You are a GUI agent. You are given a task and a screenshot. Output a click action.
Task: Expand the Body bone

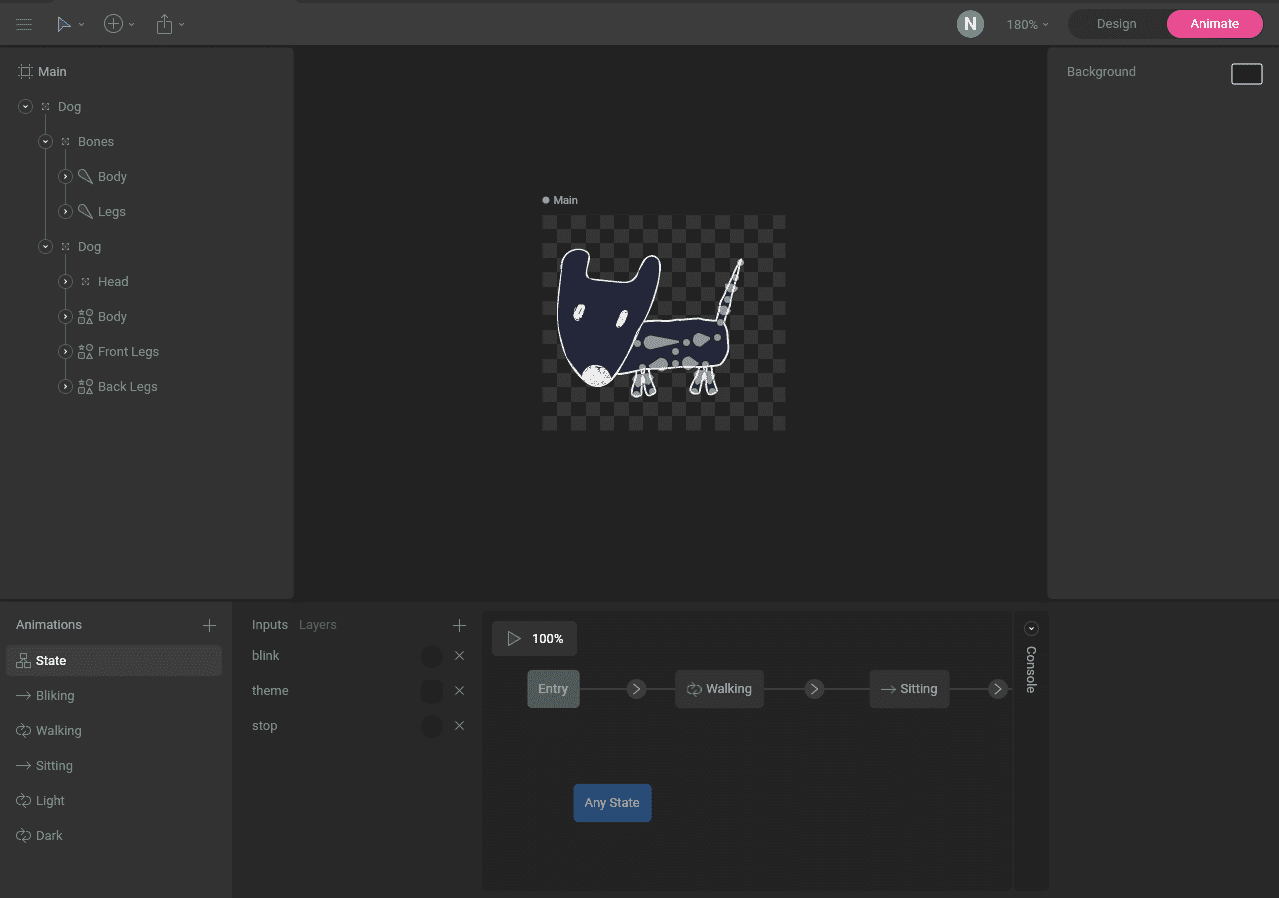pyautogui.click(x=65, y=177)
